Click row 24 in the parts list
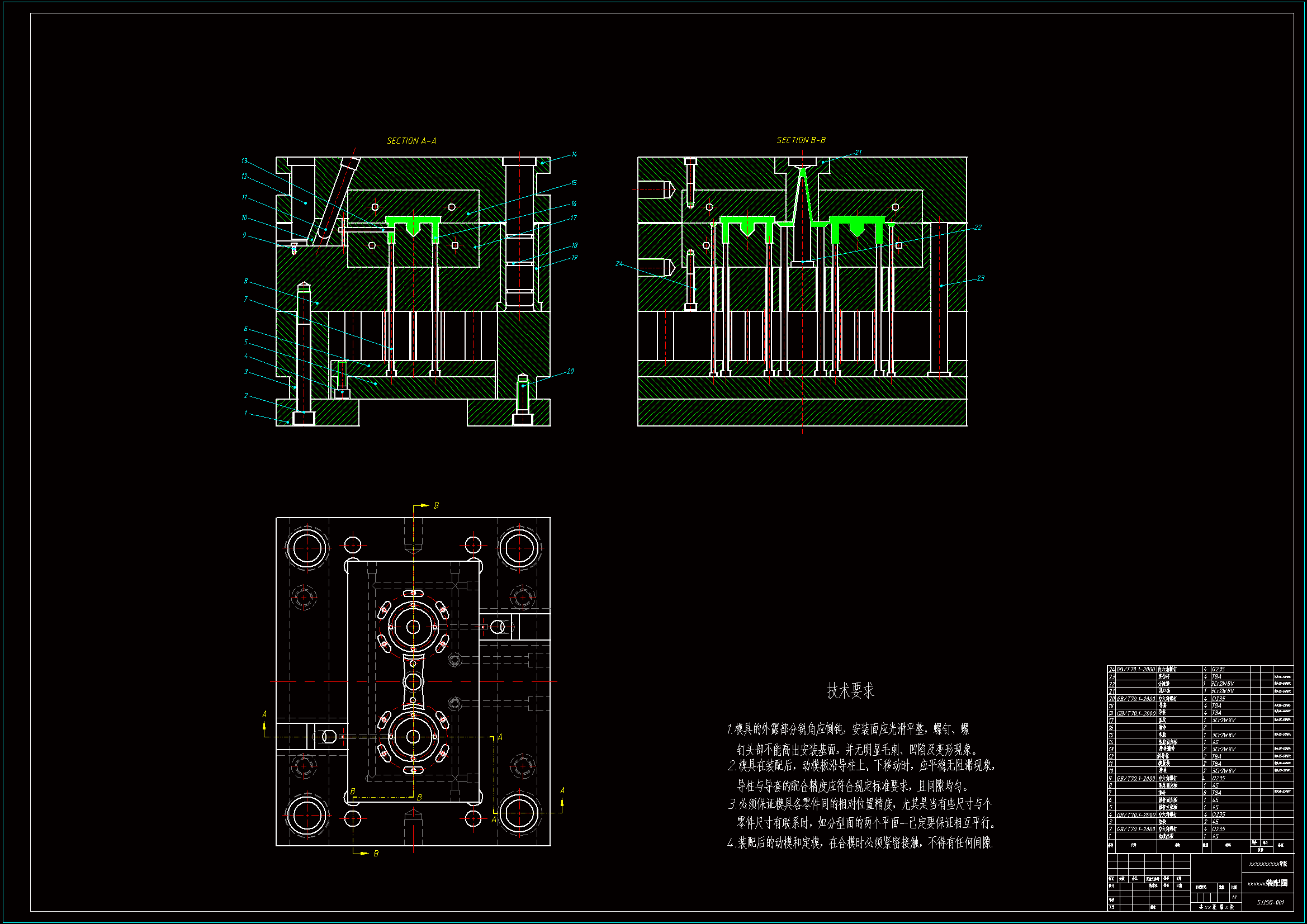 (x=1173, y=669)
